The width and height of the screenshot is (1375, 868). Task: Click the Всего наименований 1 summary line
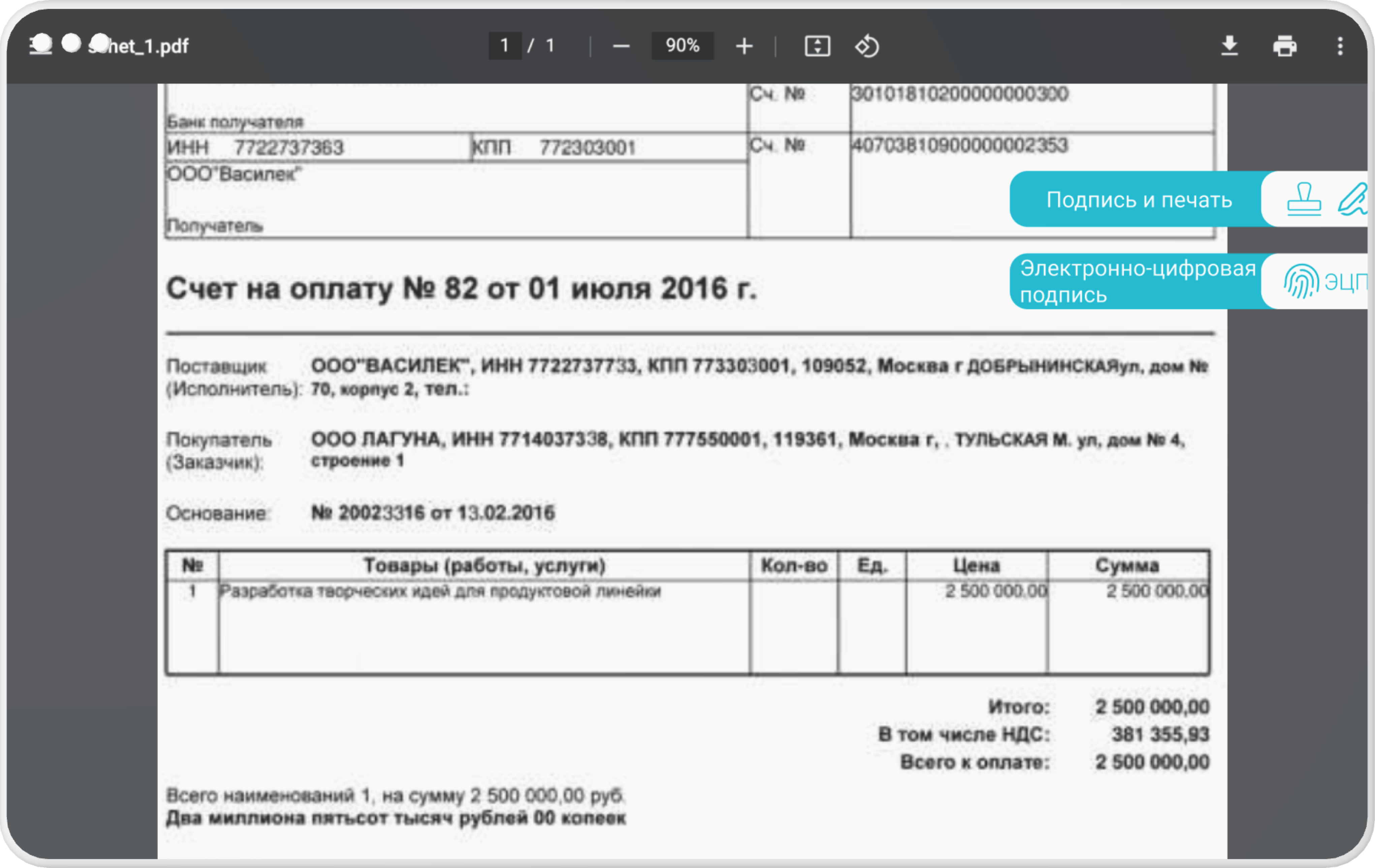tap(395, 796)
